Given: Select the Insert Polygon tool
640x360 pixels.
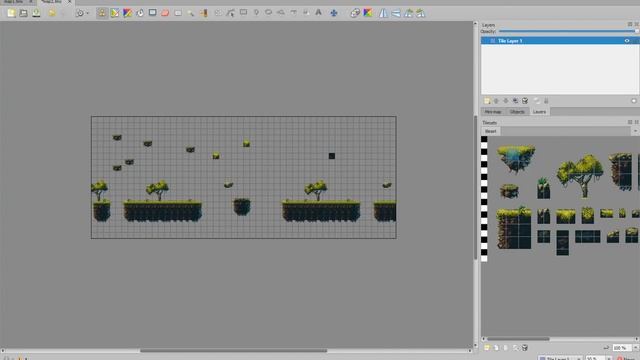Looking at the screenshot, I should pos(281,13).
